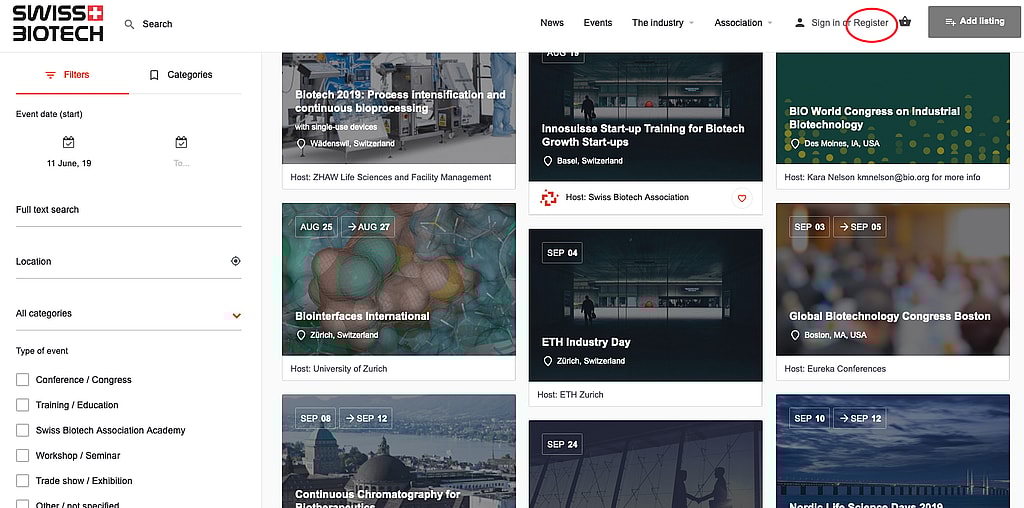This screenshot has height=508, width=1024.
Task: Switch to the Categories tab
Action: [x=181, y=75]
